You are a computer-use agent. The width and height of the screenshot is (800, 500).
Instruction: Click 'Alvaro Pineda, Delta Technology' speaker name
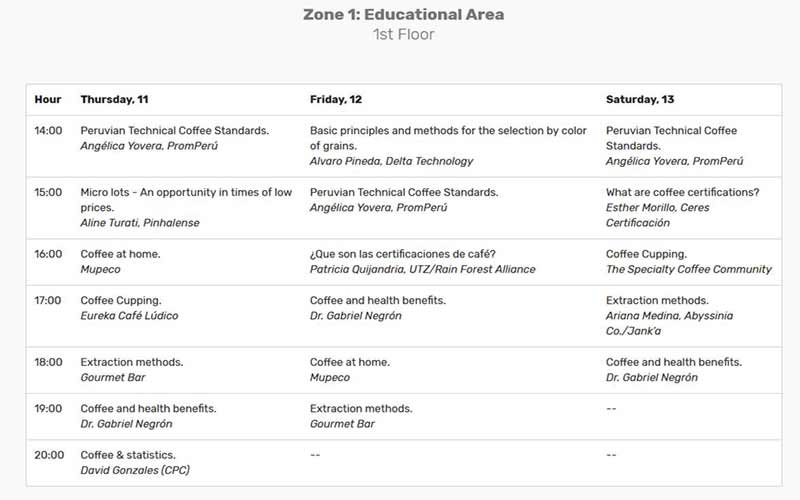click(x=391, y=161)
